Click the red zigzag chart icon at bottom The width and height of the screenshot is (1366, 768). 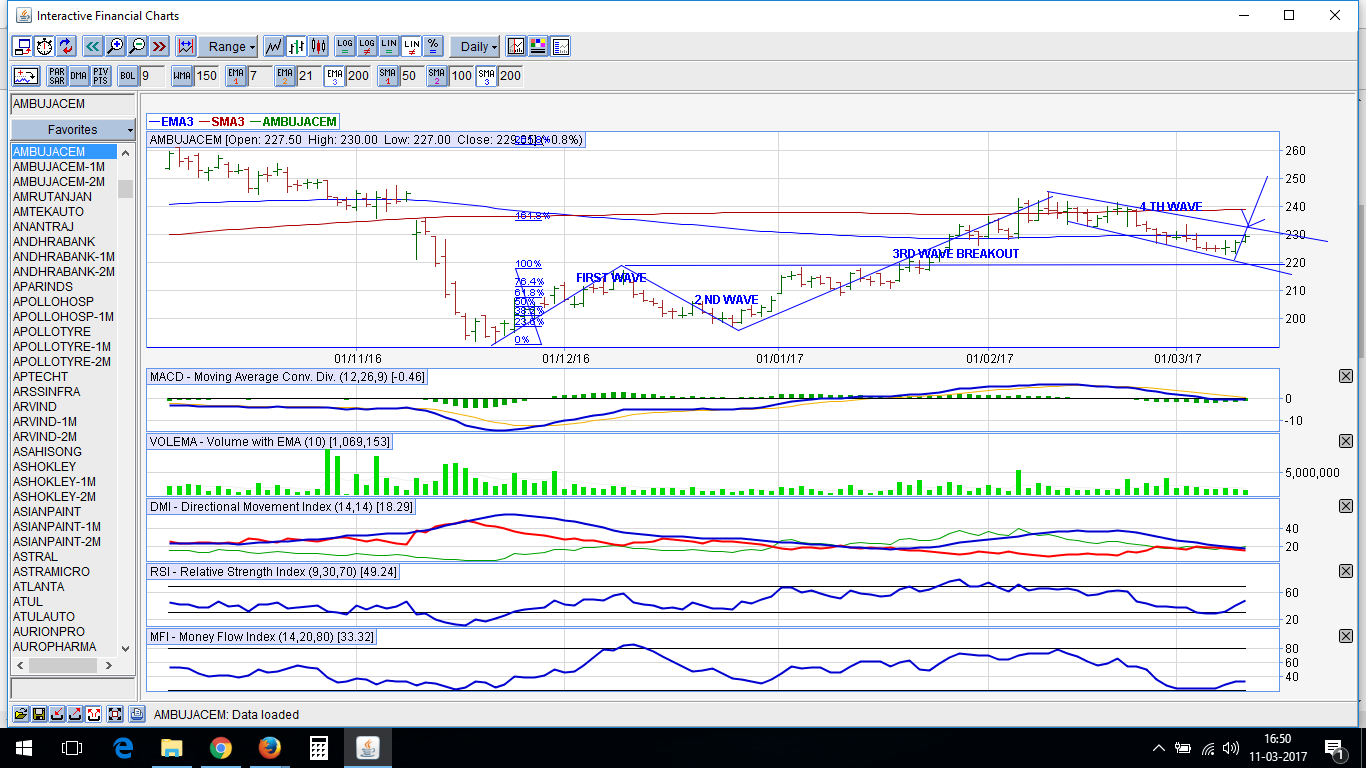(x=93, y=714)
